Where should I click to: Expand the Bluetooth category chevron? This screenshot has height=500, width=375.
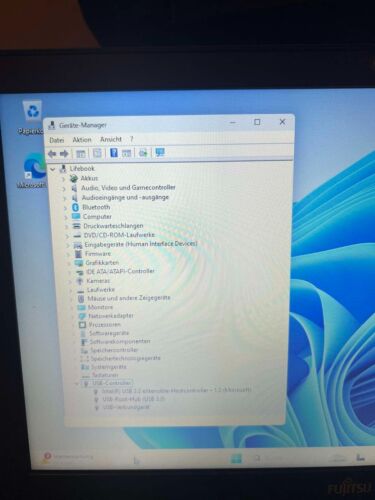(x=65, y=208)
